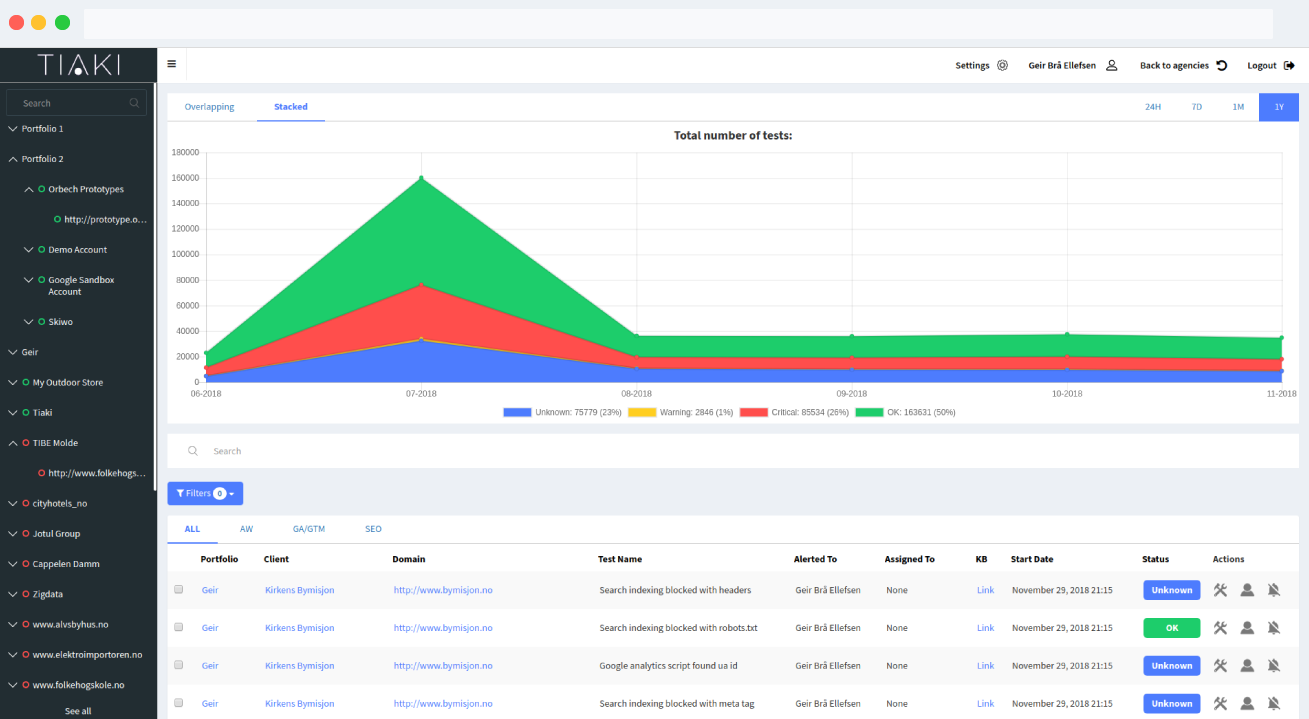The image size is (1309, 719).
Task: Select the 1M time range
Action: [1238, 107]
